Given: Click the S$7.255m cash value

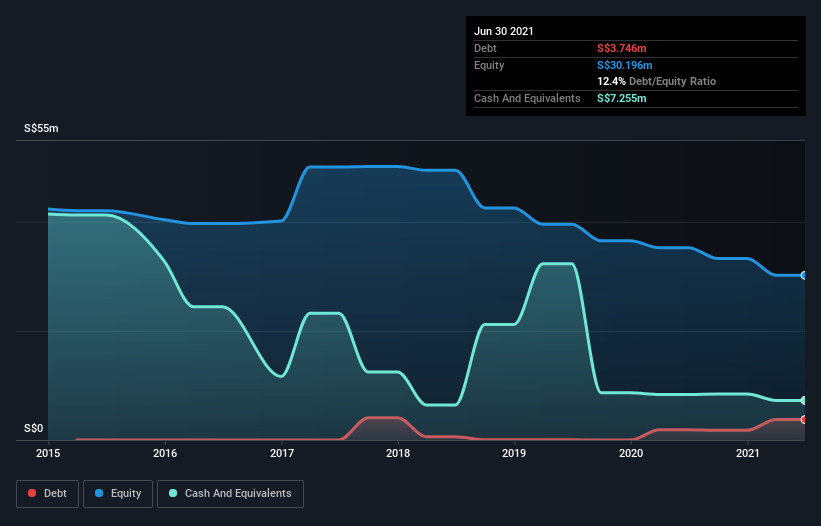Looking at the screenshot, I should point(622,98).
